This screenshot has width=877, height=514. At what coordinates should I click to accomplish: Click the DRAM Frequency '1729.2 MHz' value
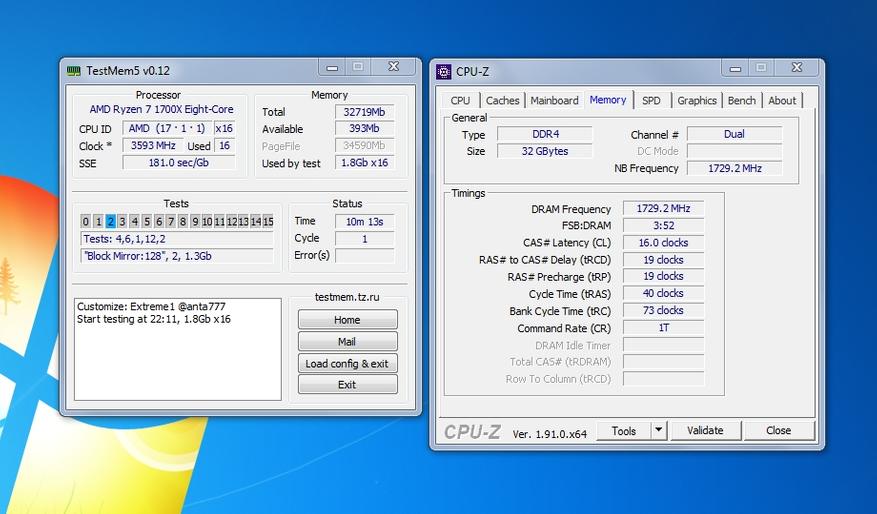pos(663,209)
